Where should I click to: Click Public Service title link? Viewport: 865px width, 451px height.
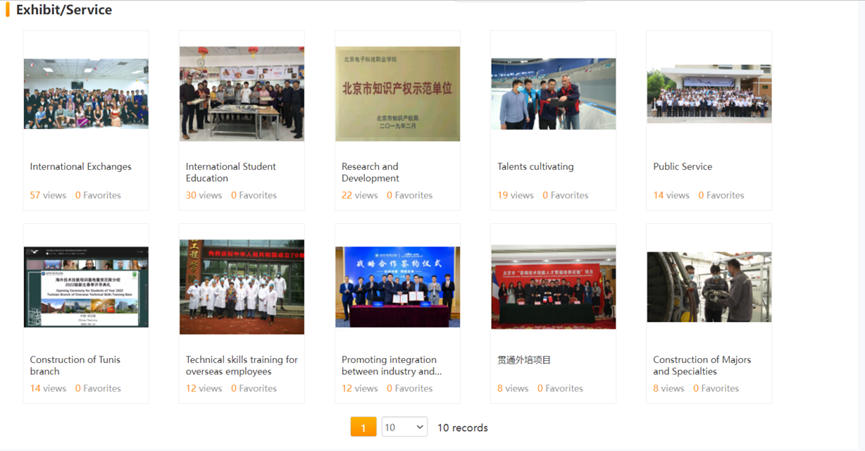682,167
